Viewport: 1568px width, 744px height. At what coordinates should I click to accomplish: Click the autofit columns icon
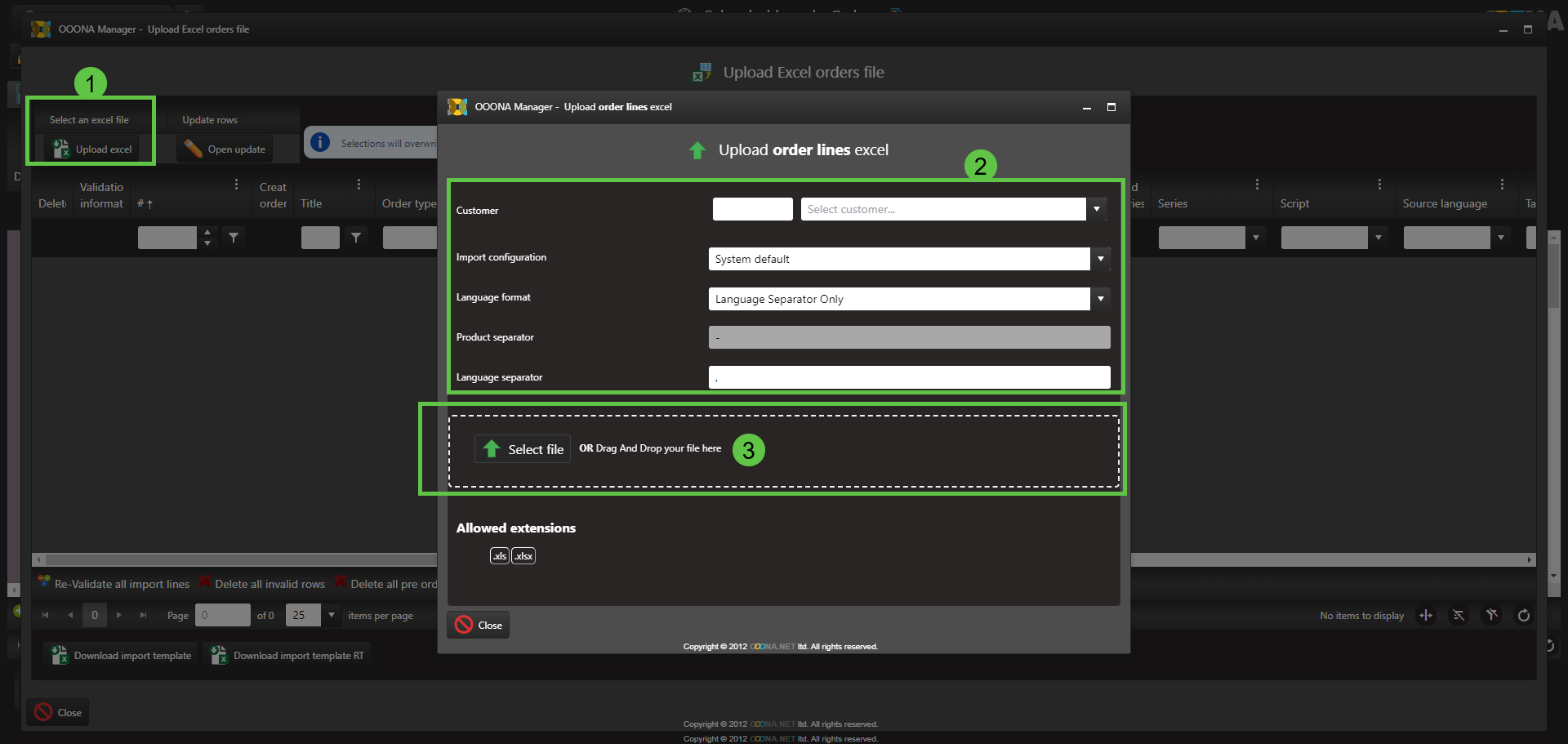coord(1426,616)
